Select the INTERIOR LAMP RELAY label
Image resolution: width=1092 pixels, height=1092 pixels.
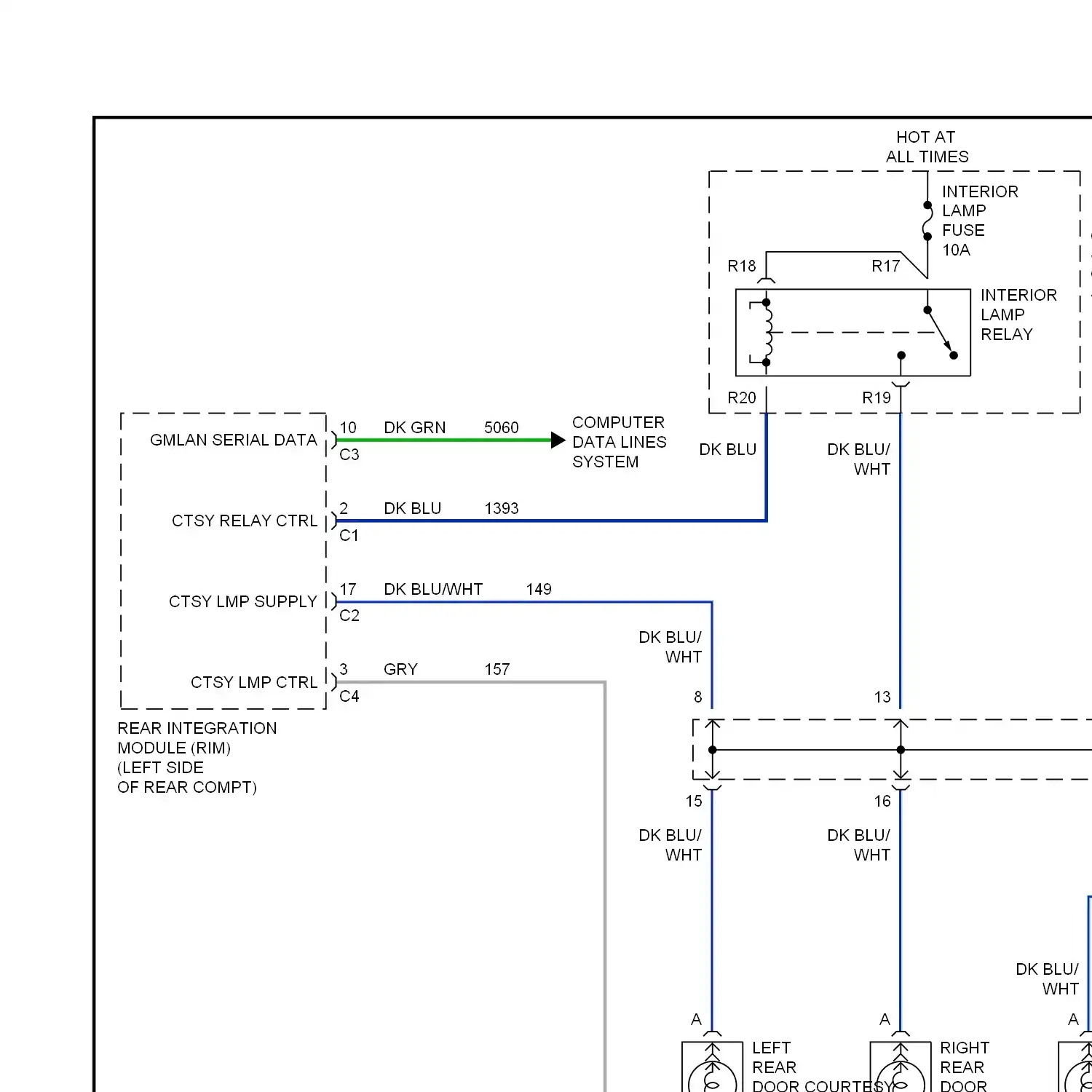tap(1018, 314)
